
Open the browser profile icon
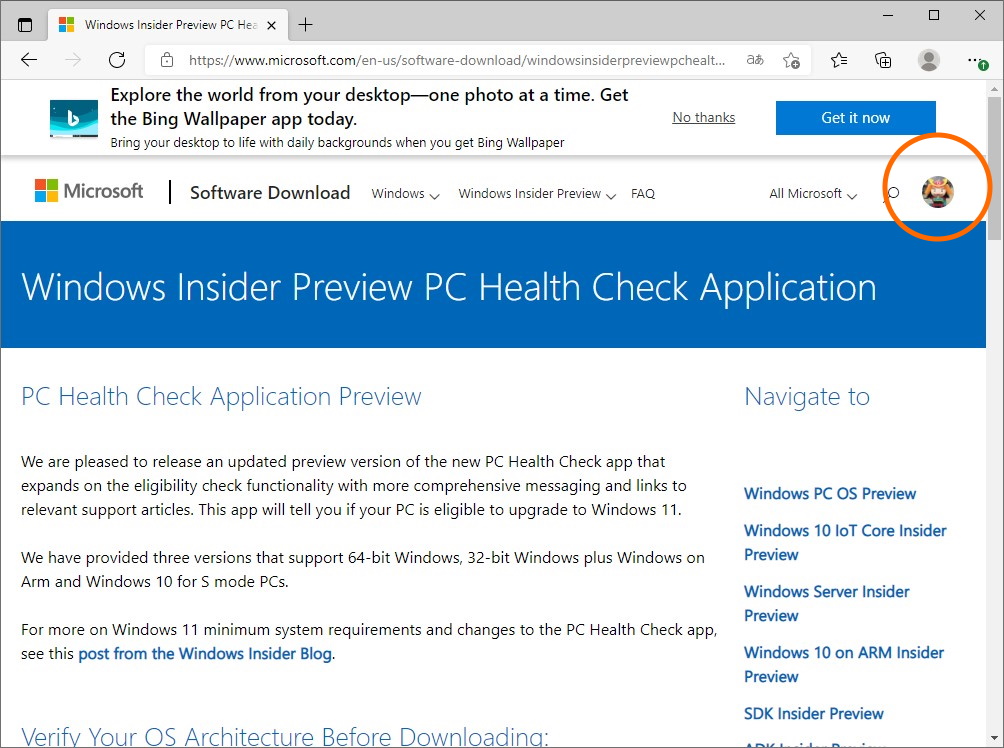[928, 60]
